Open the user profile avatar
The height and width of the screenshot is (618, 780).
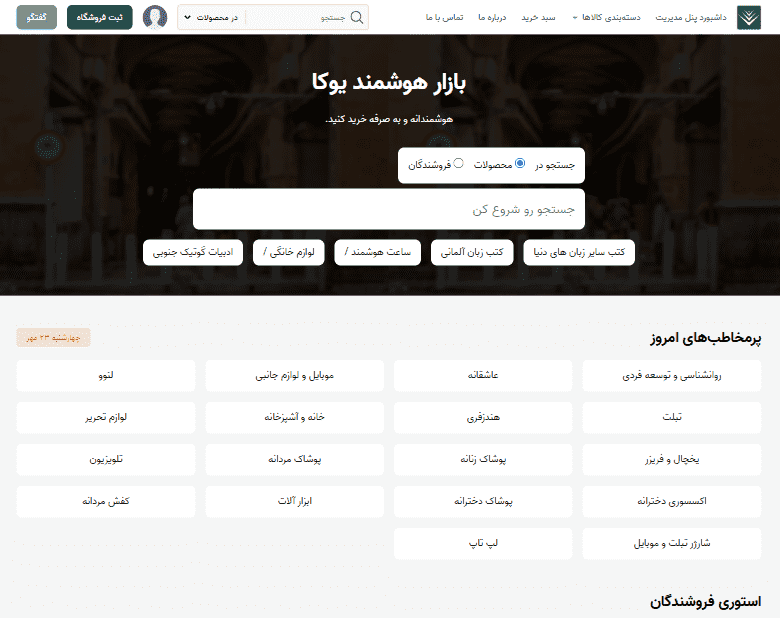pos(155,17)
